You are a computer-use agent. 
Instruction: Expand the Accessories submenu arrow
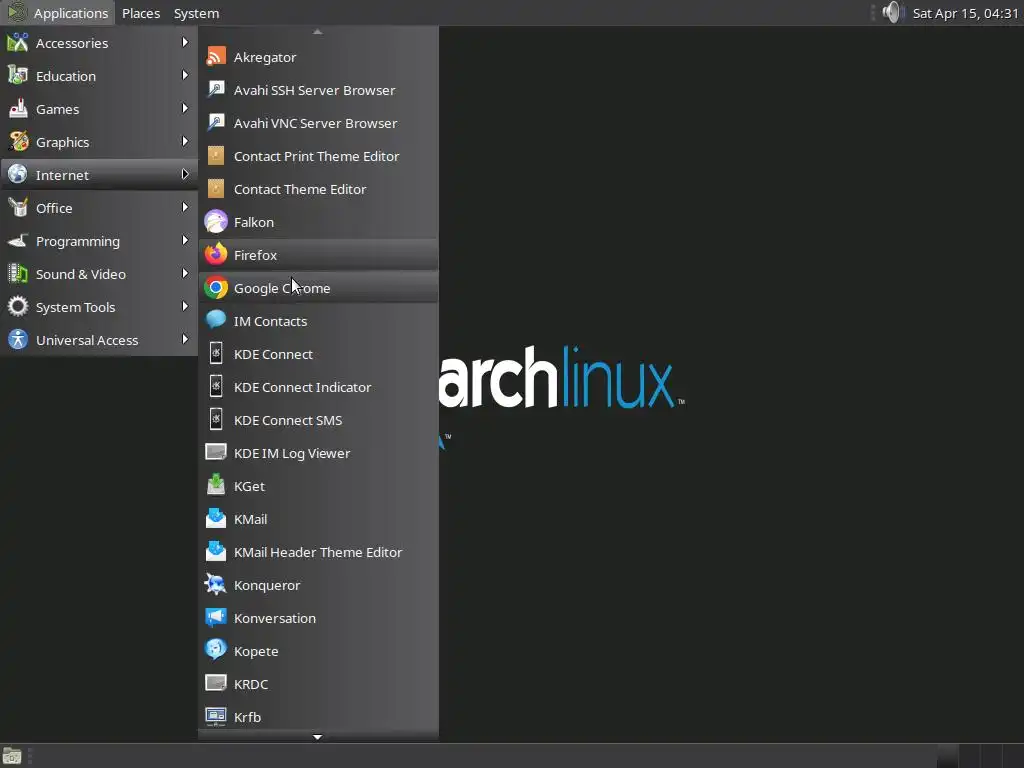point(185,42)
